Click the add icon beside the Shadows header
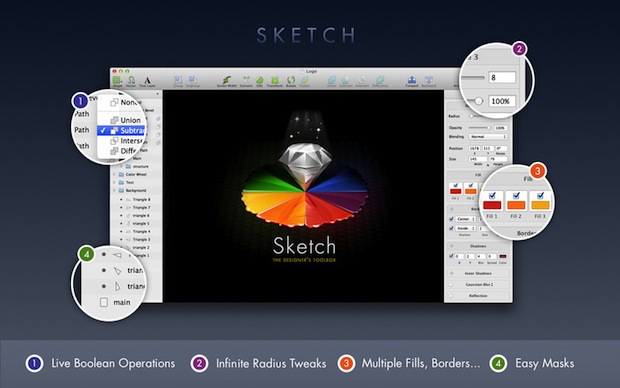The width and height of the screenshot is (620, 388). [452, 246]
